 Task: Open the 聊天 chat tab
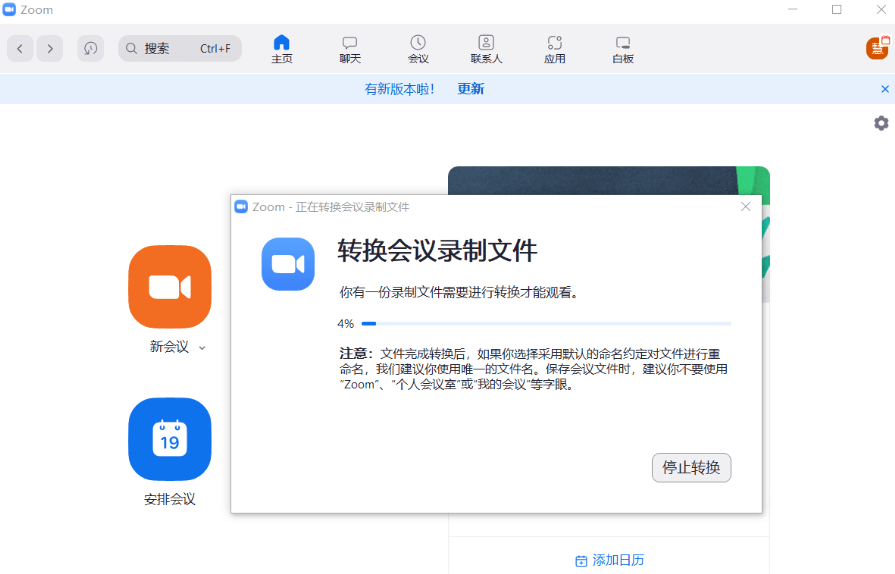(350, 49)
